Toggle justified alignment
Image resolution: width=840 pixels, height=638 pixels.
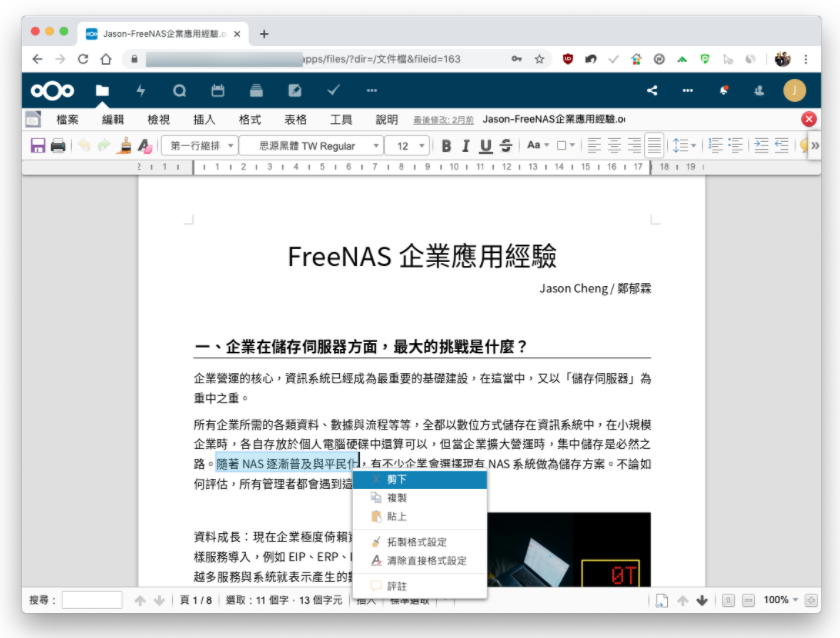(x=654, y=145)
